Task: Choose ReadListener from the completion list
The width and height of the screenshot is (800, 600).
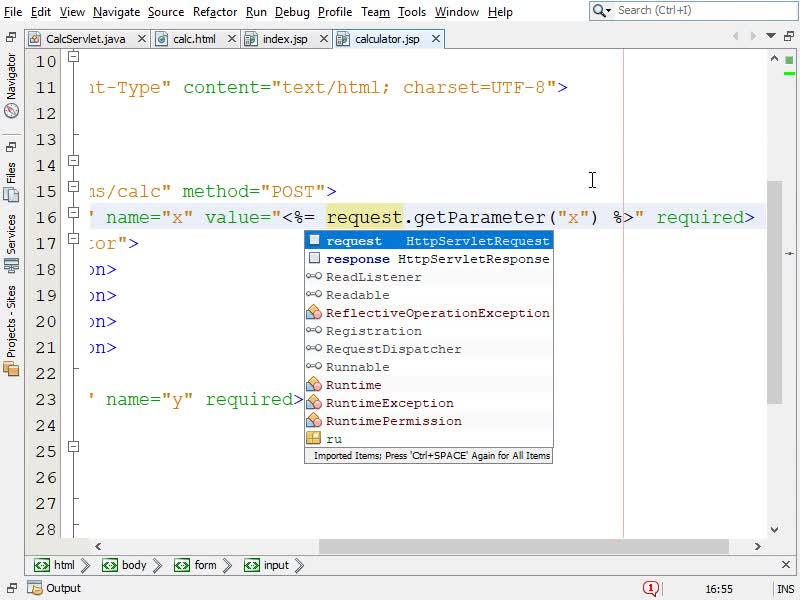Action: (x=429, y=277)
